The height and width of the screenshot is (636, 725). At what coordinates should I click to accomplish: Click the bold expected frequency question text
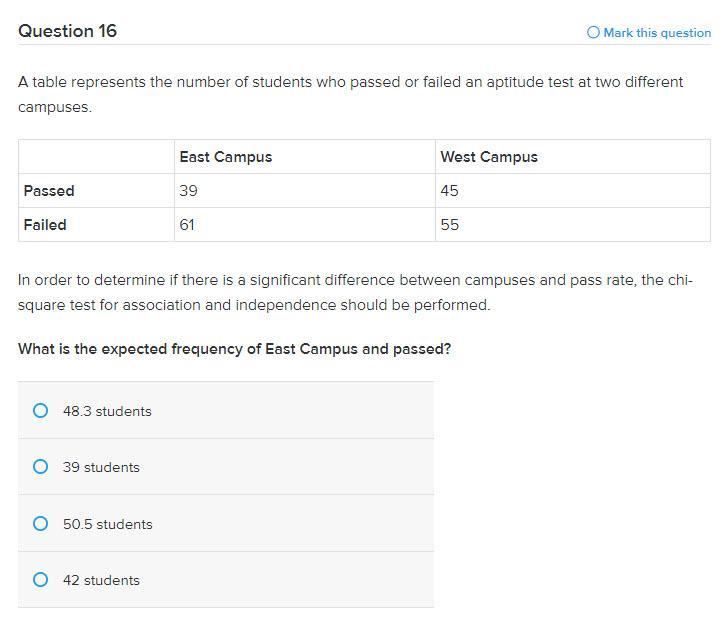coord(235,350)
